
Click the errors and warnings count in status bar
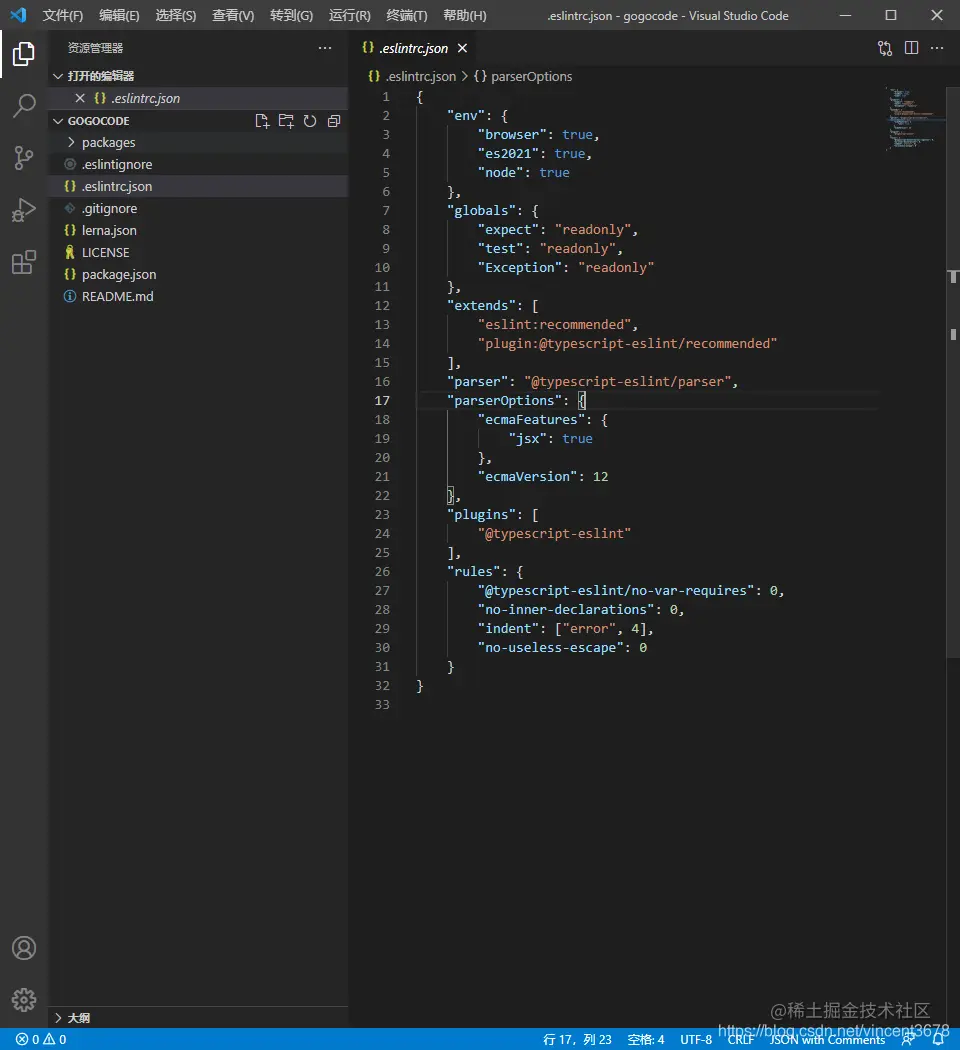coord(41,1039)
